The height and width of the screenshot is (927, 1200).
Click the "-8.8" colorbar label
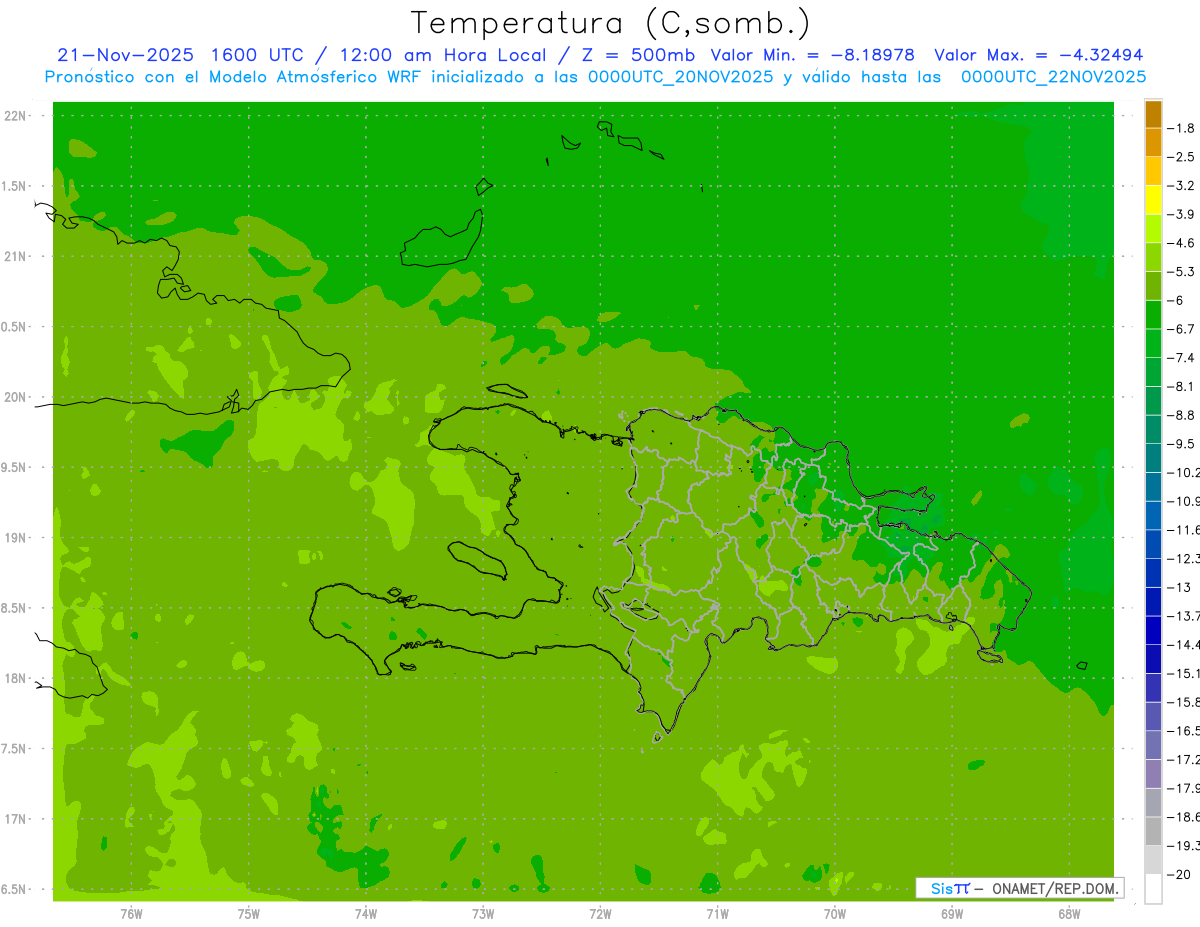pos(1182,415)
